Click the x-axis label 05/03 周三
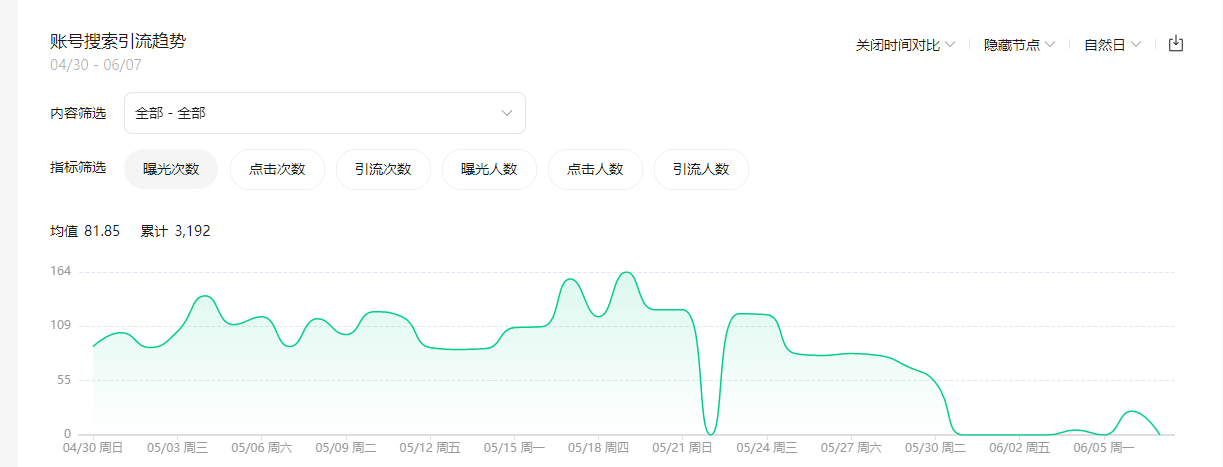This screenshot has height=467, width=1223. tap(177, 450)
